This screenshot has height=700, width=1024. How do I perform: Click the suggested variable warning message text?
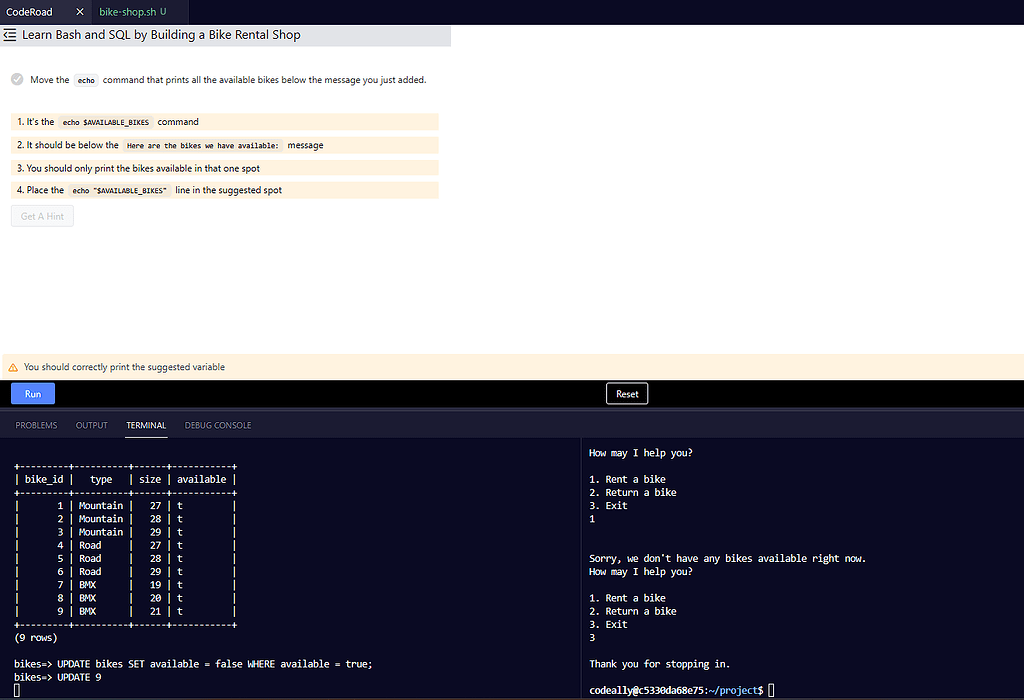point(125,367)
